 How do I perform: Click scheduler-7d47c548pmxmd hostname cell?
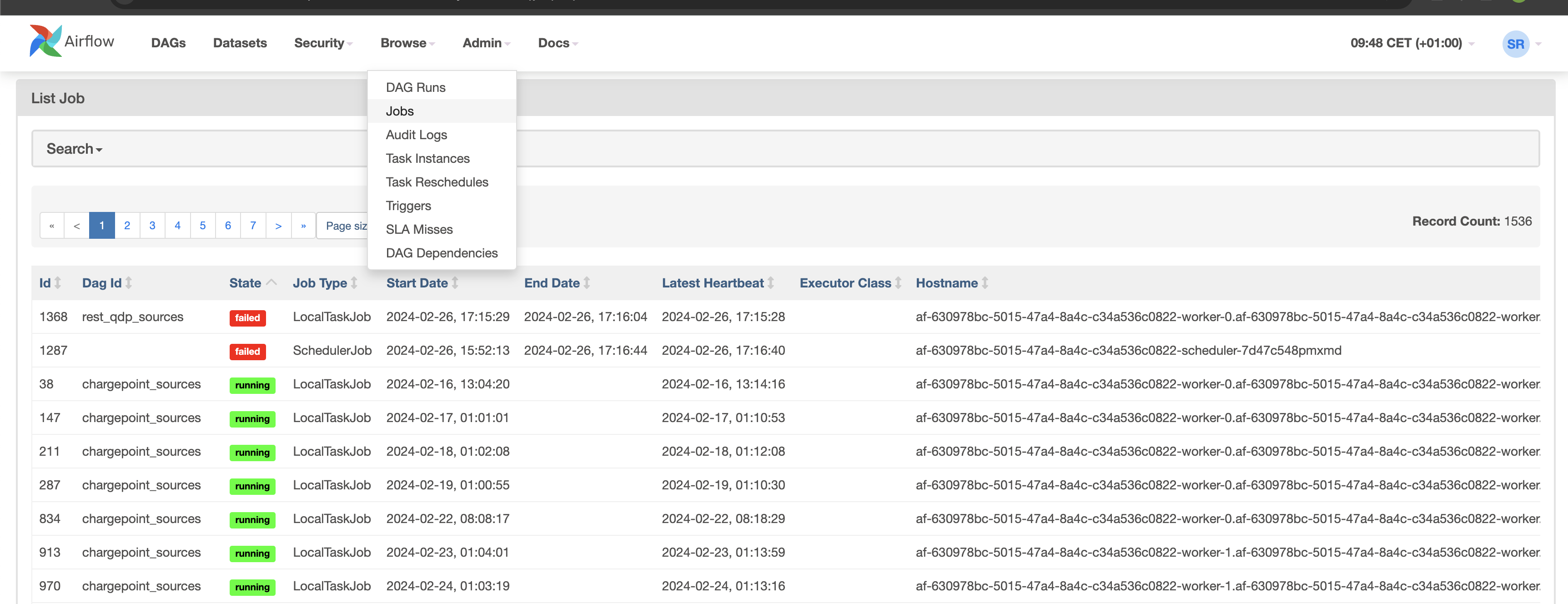[1129, 351]
